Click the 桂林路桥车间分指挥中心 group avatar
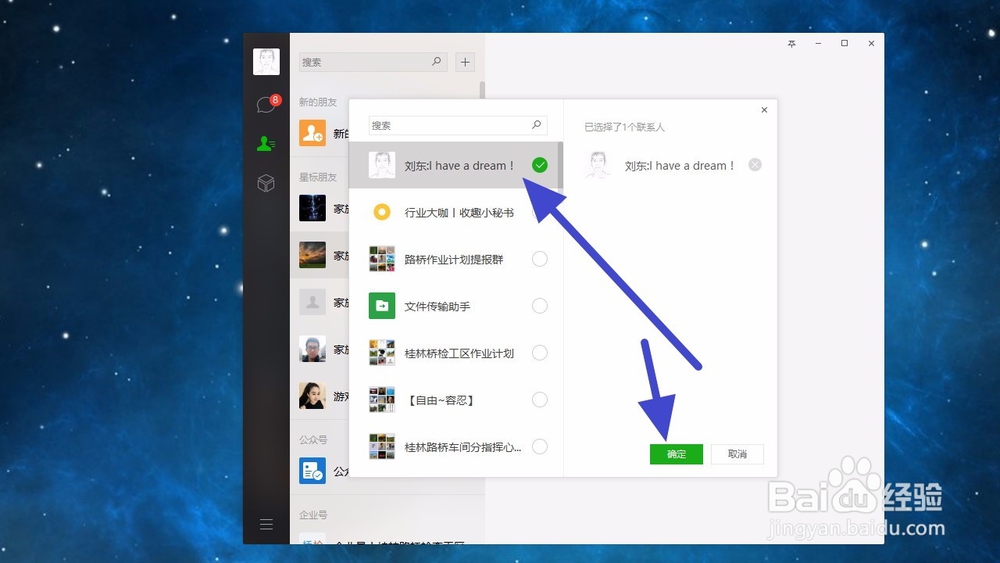 coord(382,446)
